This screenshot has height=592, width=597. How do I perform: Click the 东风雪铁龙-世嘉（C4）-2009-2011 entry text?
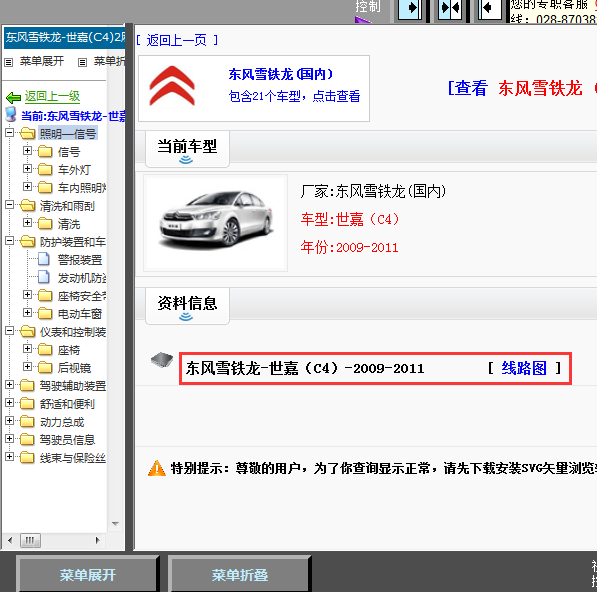point(305,368)
